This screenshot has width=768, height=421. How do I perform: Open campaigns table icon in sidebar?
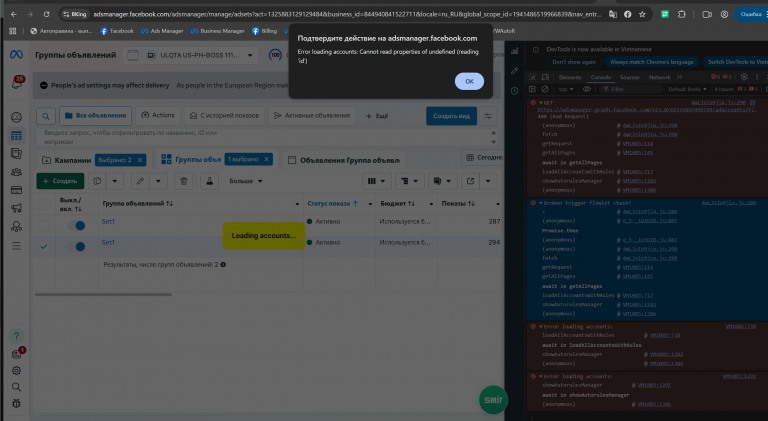tap(16, 136)
